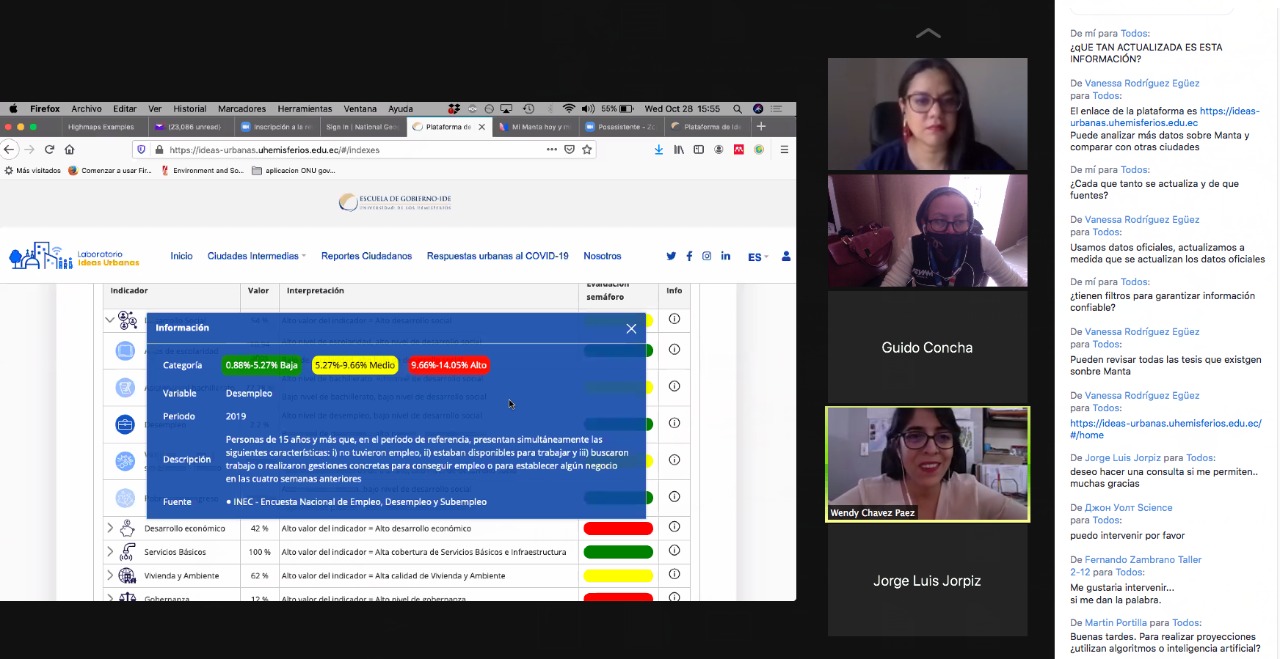
Task: Open the ES language selector
Action: (758, 257)
